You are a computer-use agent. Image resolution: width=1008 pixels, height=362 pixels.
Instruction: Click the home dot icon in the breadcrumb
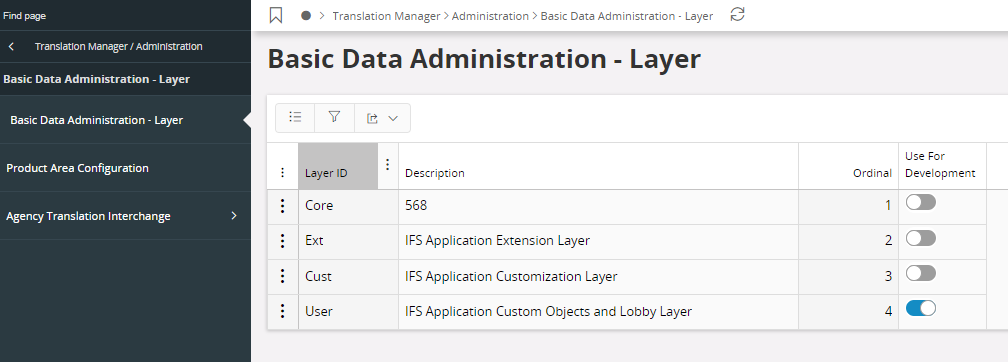coord(306,15)
